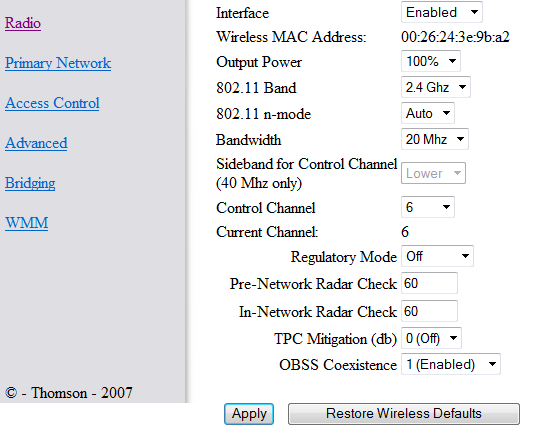Viewport: 548px width, 437px height.
Task: Open the Radio settings link
Action: pyautogui.click(x=23, y=23)
